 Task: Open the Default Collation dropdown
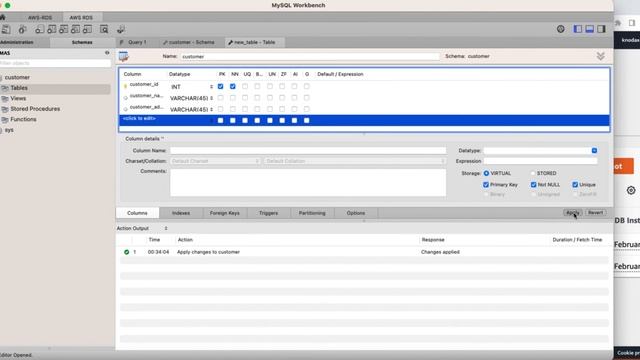(355, 161)
